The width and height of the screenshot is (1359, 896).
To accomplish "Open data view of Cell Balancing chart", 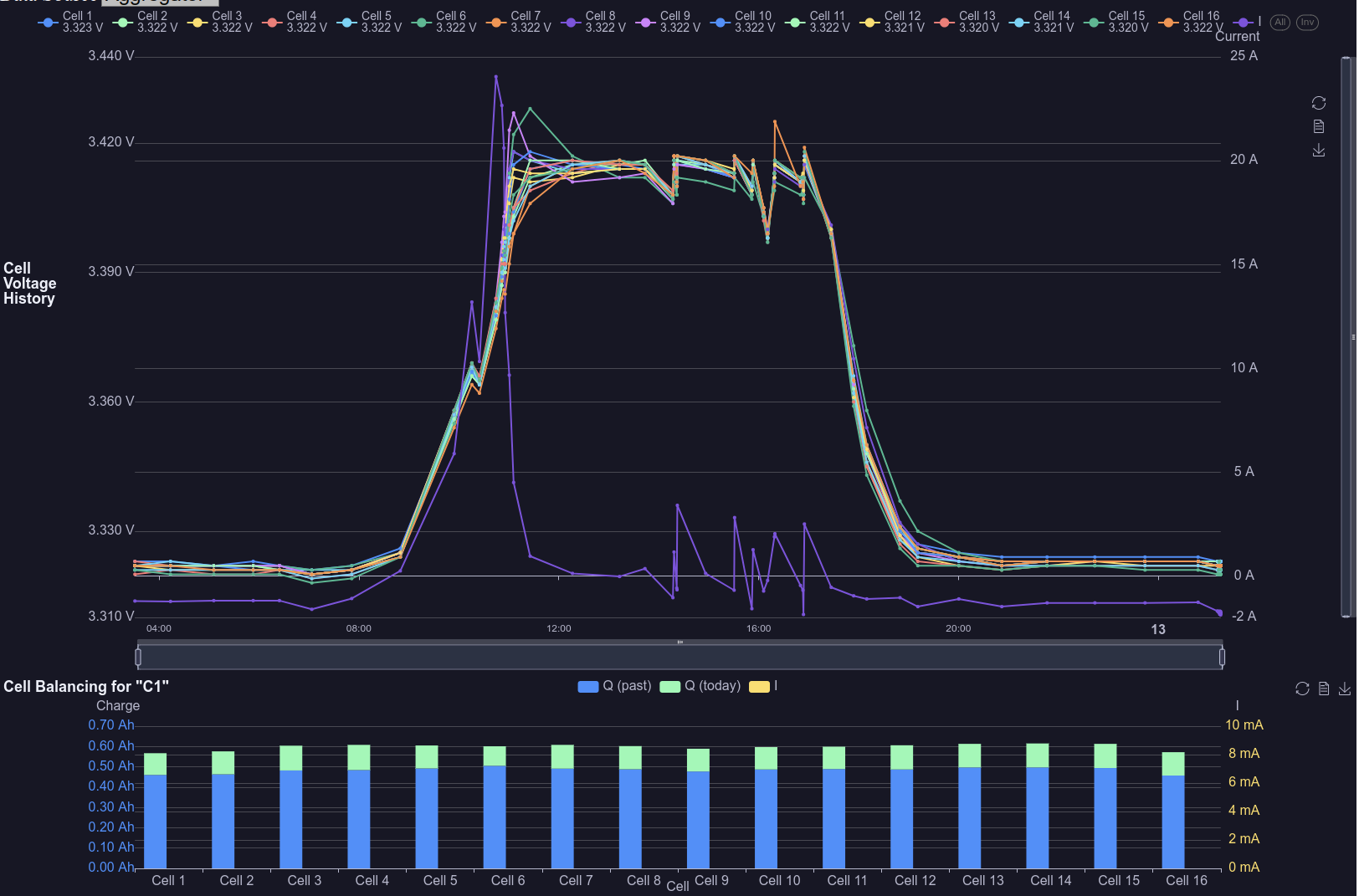I will pos(1324,689).
